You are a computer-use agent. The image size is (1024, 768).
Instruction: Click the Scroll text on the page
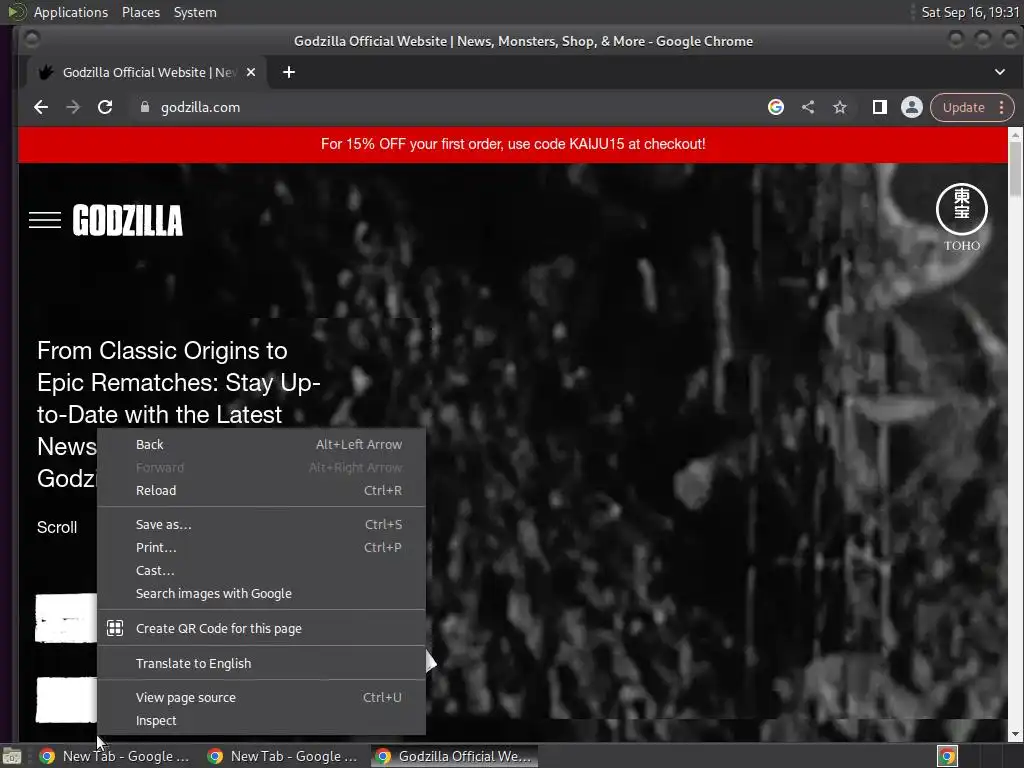pyautogui.click(x=57, y=527)
